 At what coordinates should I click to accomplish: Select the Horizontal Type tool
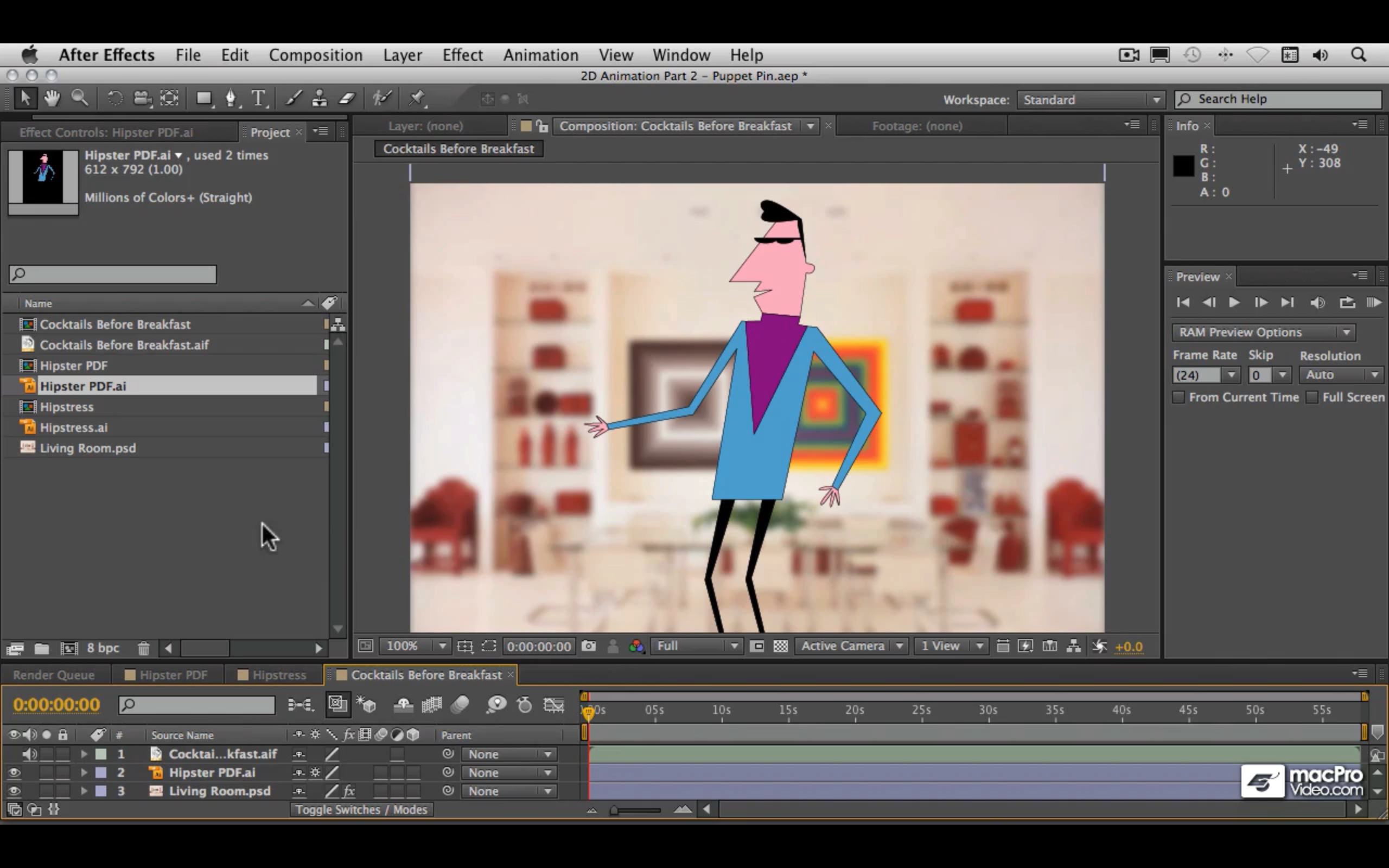(x=259, y=98)
